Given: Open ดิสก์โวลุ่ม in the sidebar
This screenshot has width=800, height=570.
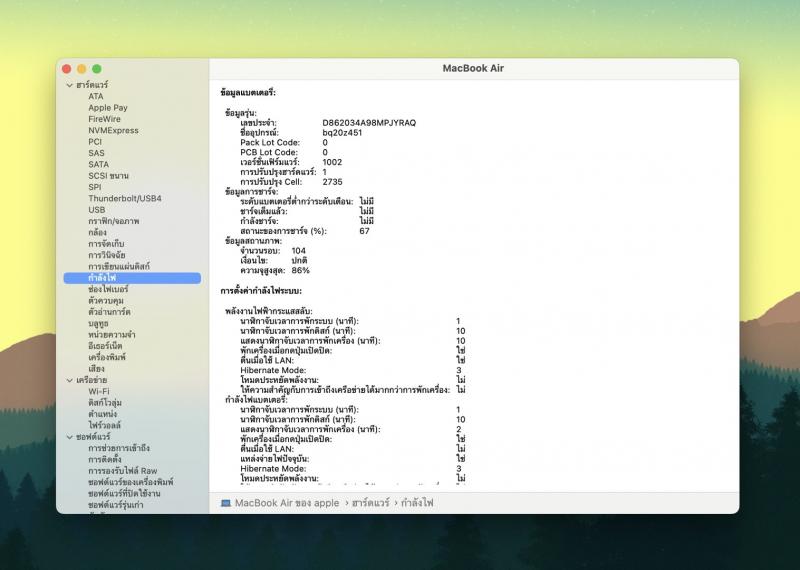Looking at the screenshot, I should tap(105, 403).
